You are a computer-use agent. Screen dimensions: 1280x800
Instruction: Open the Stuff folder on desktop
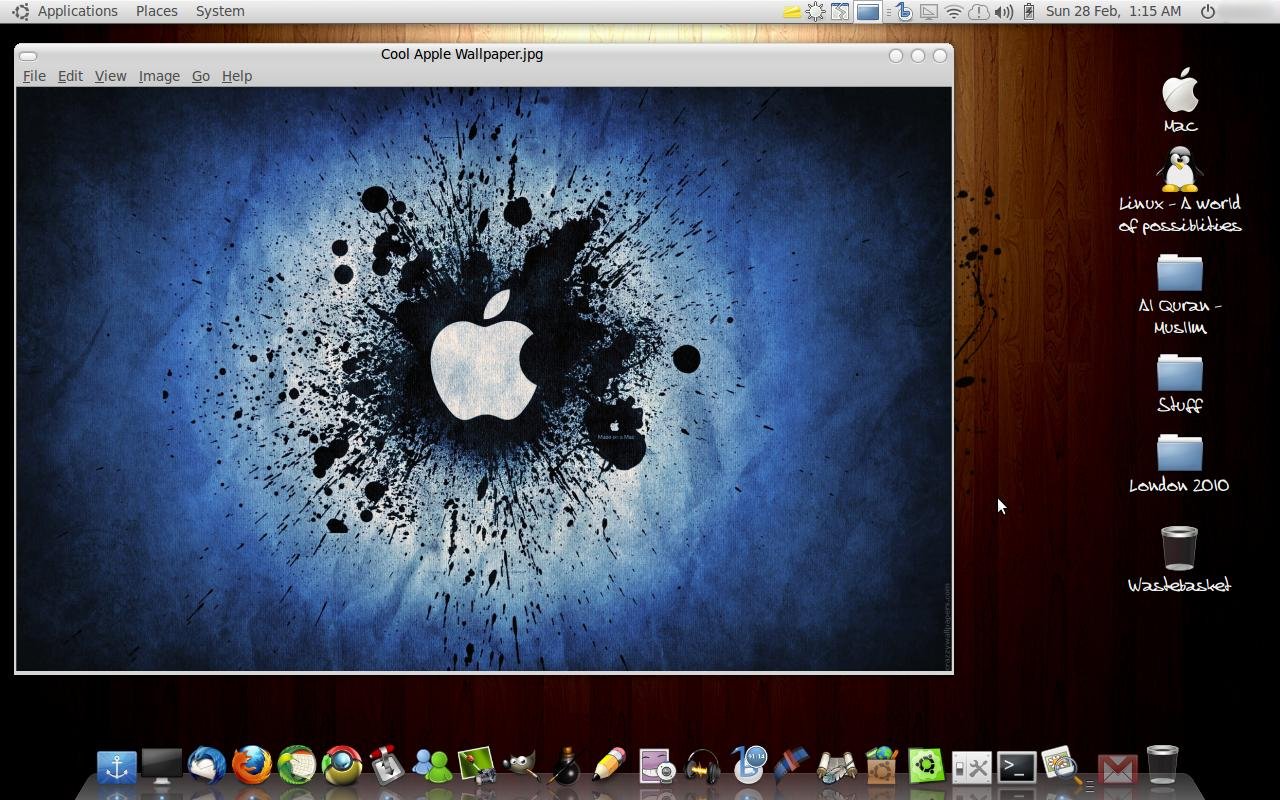[x=1180, y=384]
